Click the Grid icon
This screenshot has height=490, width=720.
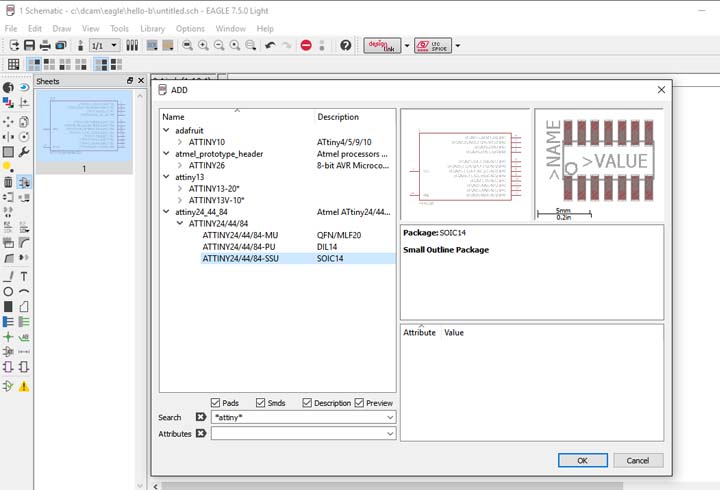pos(13,64)
